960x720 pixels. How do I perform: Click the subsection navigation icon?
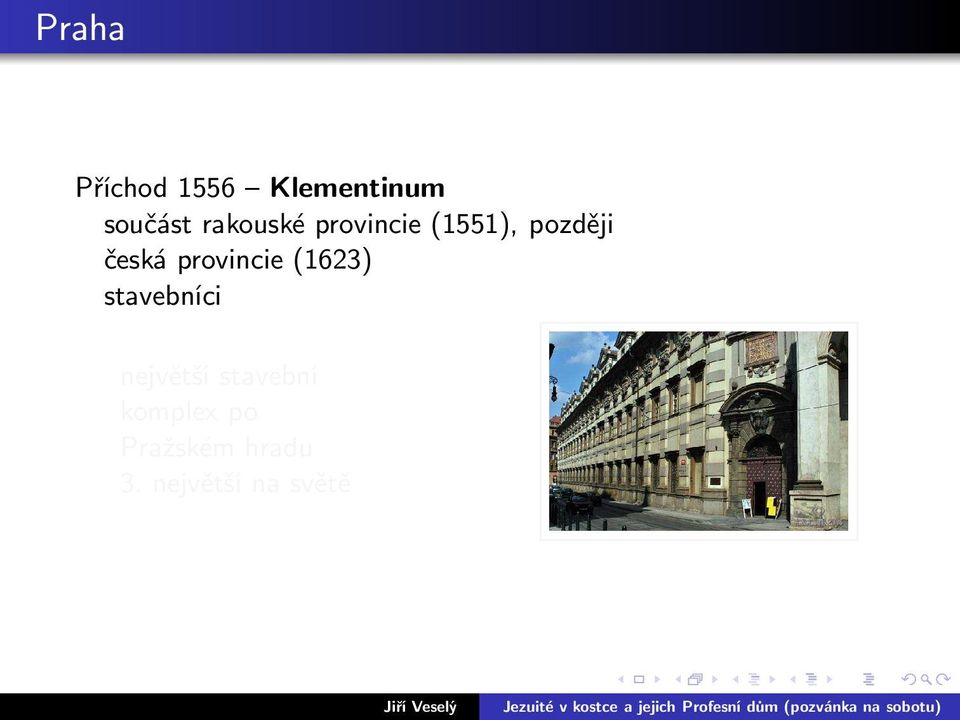pyautogui.click(x=754, y=679)
